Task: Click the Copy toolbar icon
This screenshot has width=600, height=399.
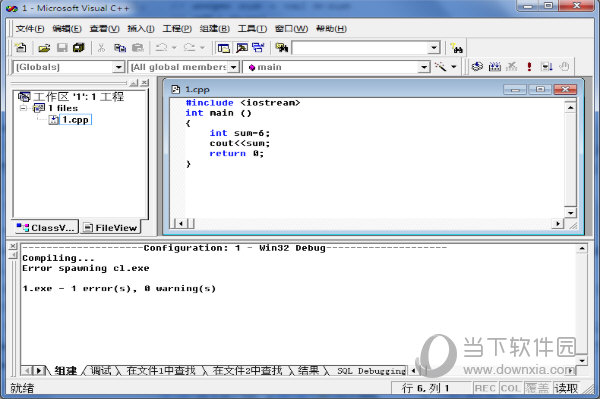Action: click(120, 48)
